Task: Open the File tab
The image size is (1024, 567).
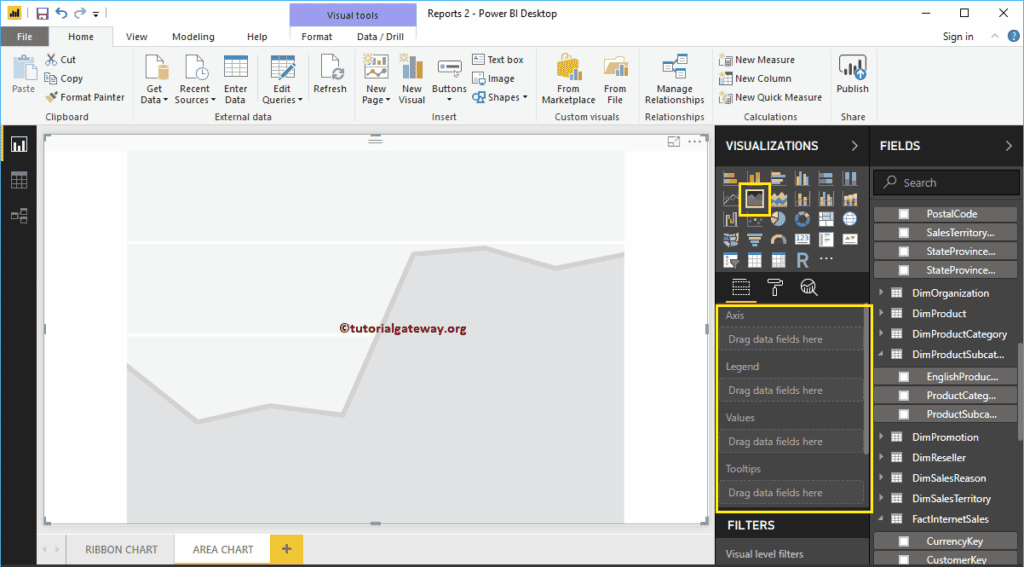Action: 24,37
